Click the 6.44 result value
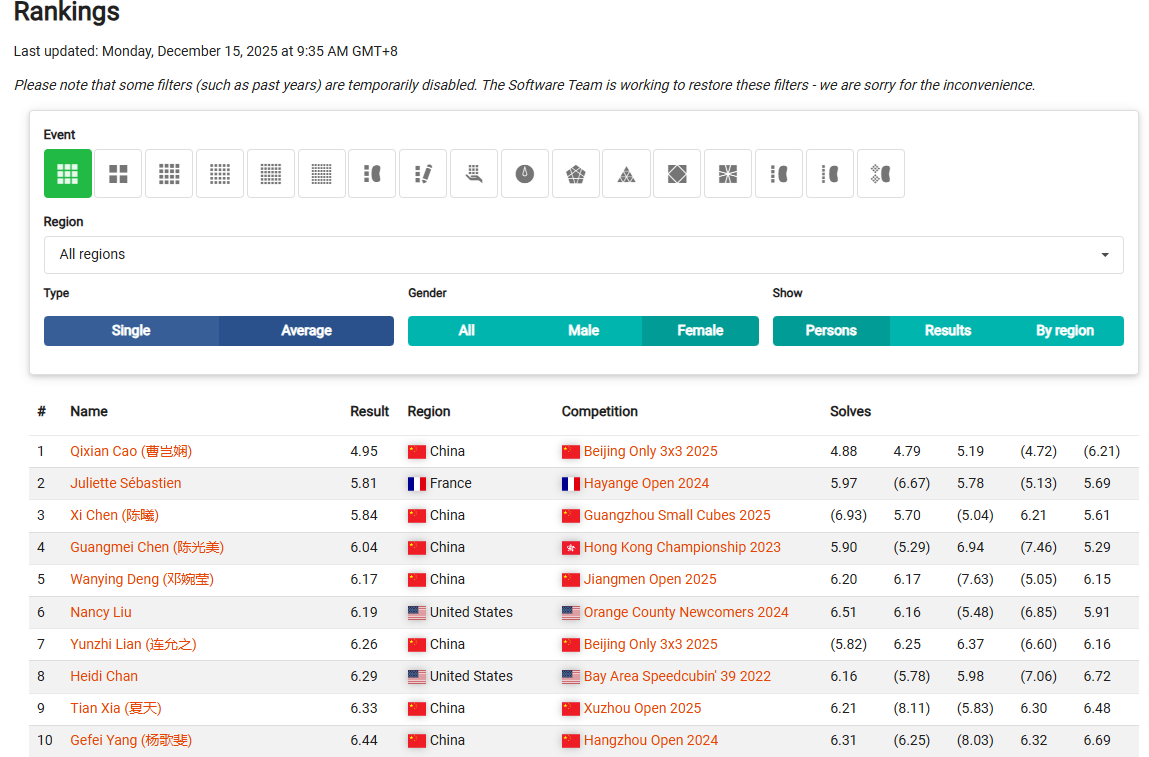The image size is (1149, 757). [364, 740]
